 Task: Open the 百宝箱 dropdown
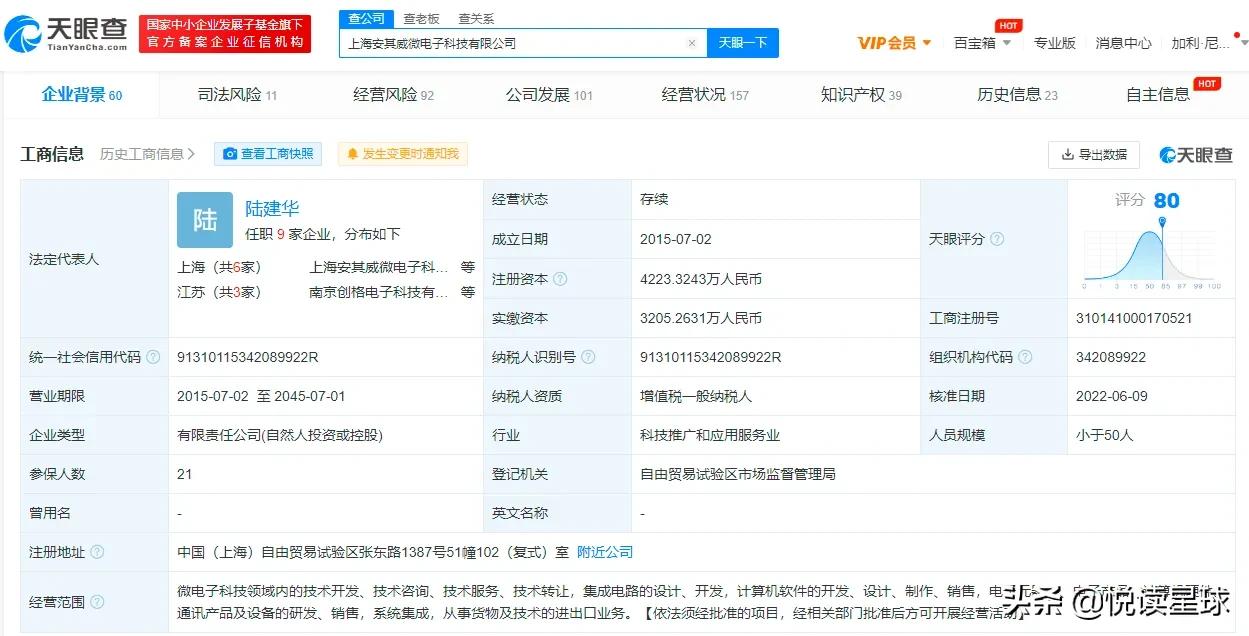click(982, 43)
